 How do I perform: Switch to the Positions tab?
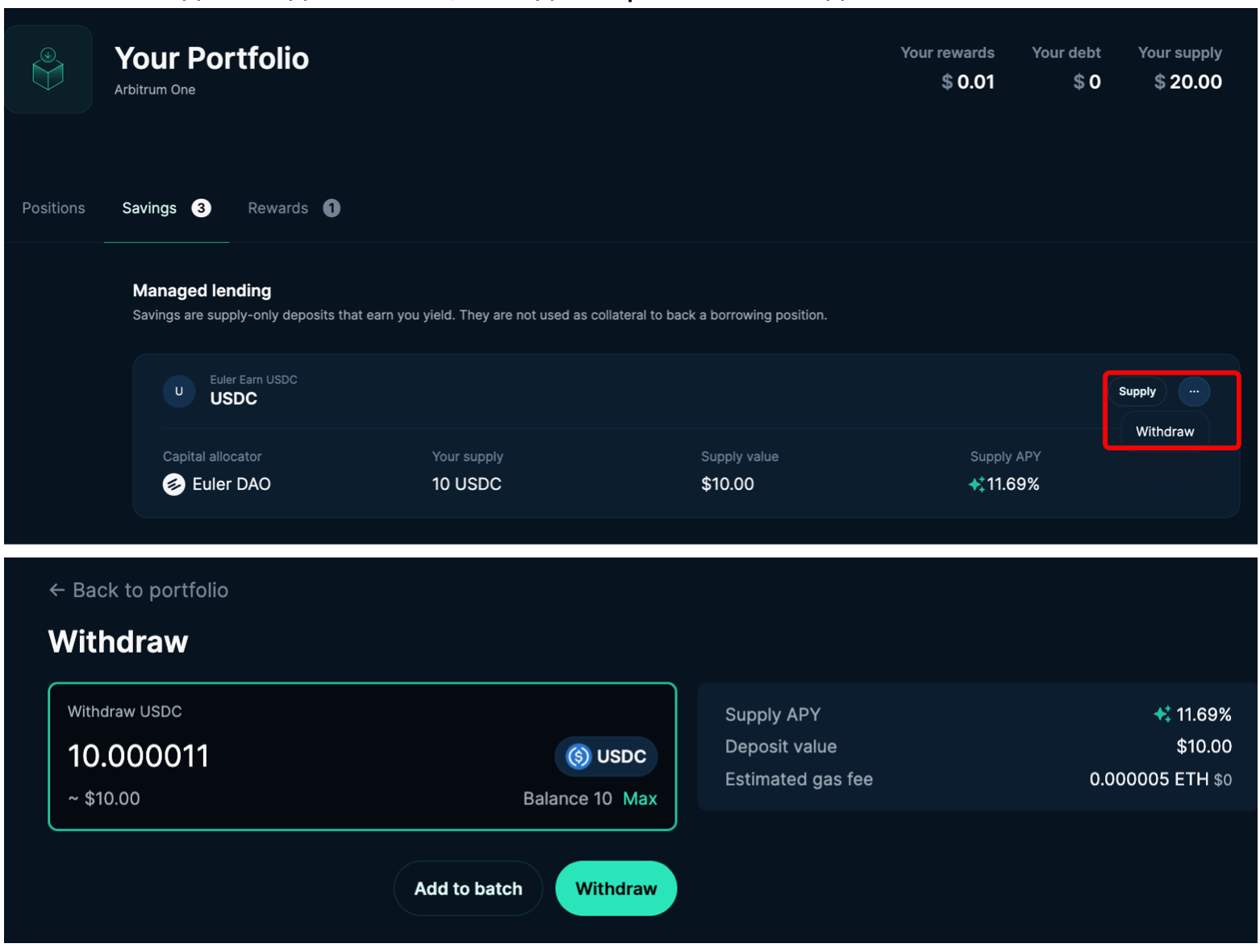point(53,208)
